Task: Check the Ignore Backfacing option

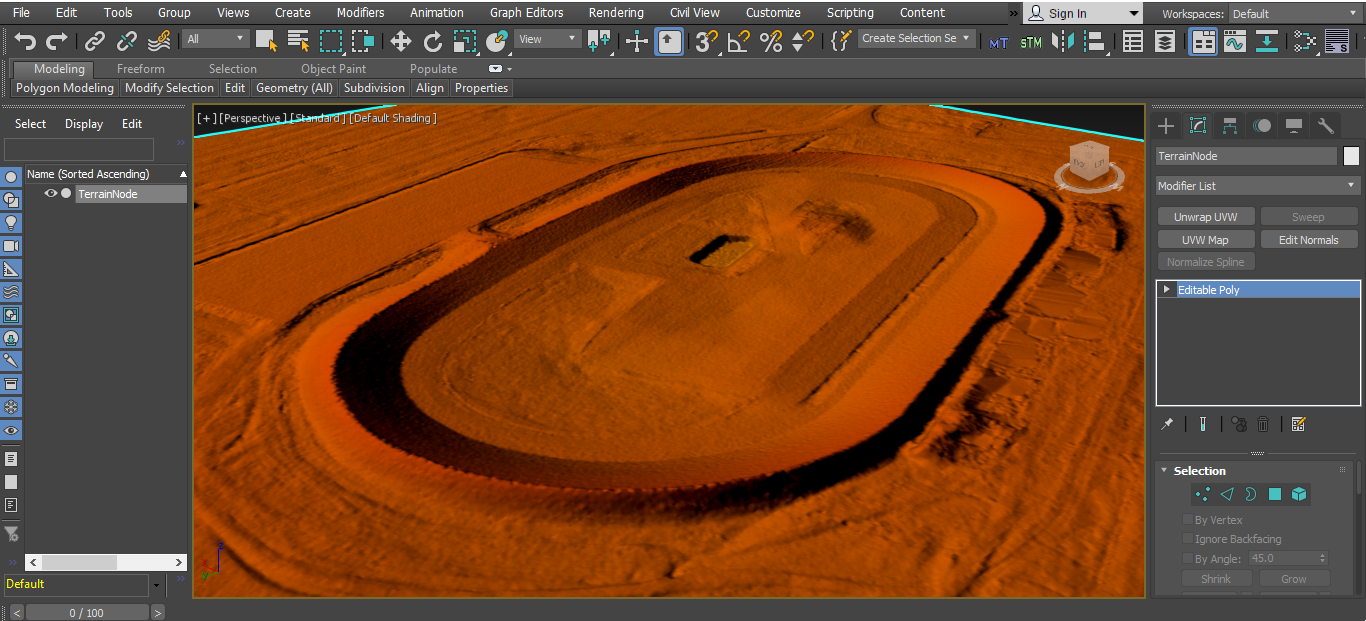Action: tap(1188, 539)
